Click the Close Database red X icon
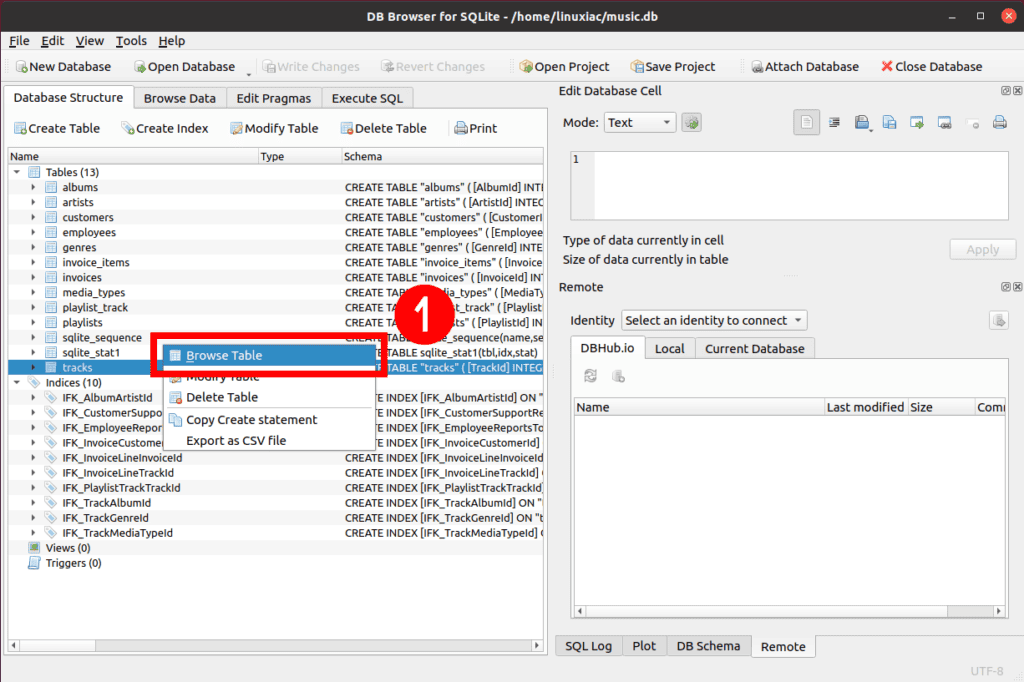Image resolution: width=1024 pixels, height=682 pixels. (x=887, y=66)
